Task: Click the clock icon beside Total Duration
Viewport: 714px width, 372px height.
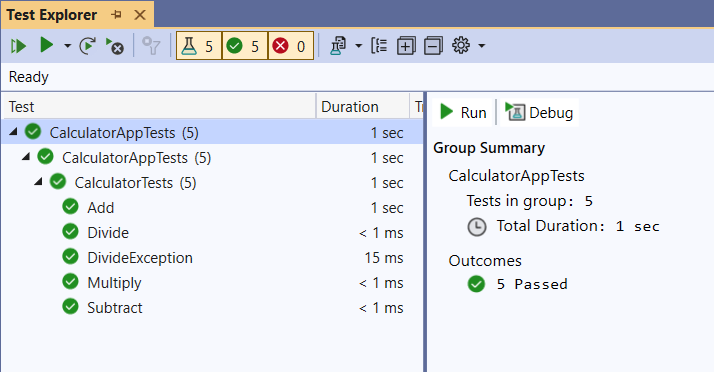Action: coord(477,227)
